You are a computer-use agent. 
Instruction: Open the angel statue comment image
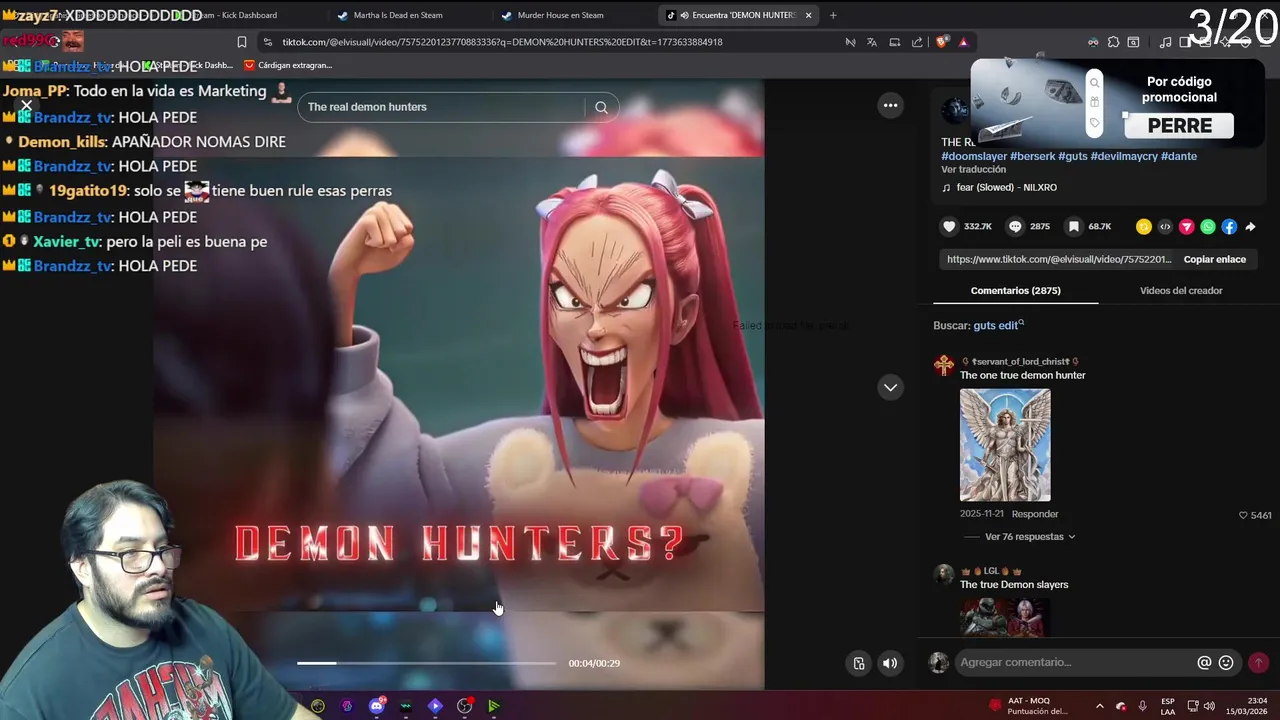click(x=1005, y=445)
